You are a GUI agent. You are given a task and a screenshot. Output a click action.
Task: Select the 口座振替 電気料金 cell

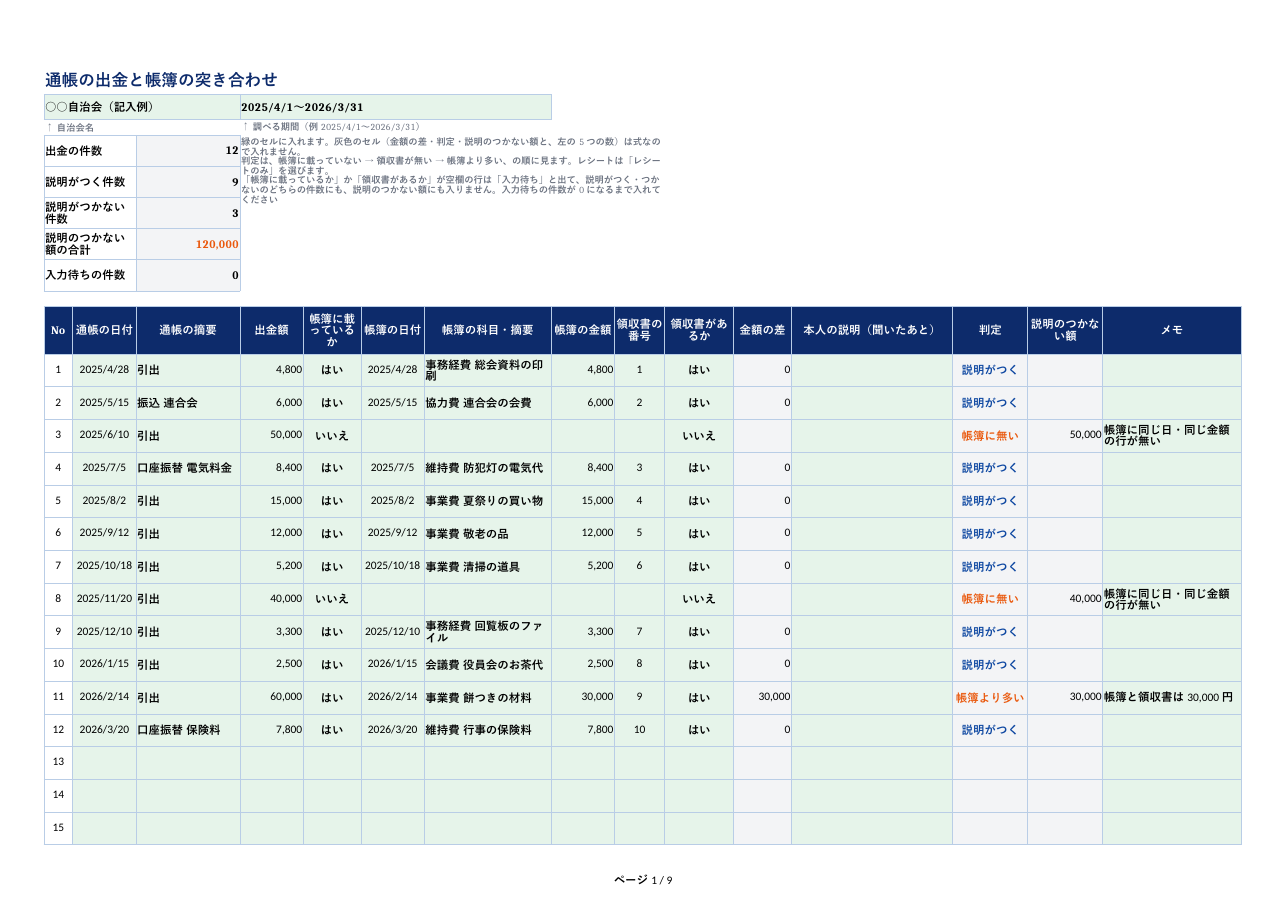188,468
